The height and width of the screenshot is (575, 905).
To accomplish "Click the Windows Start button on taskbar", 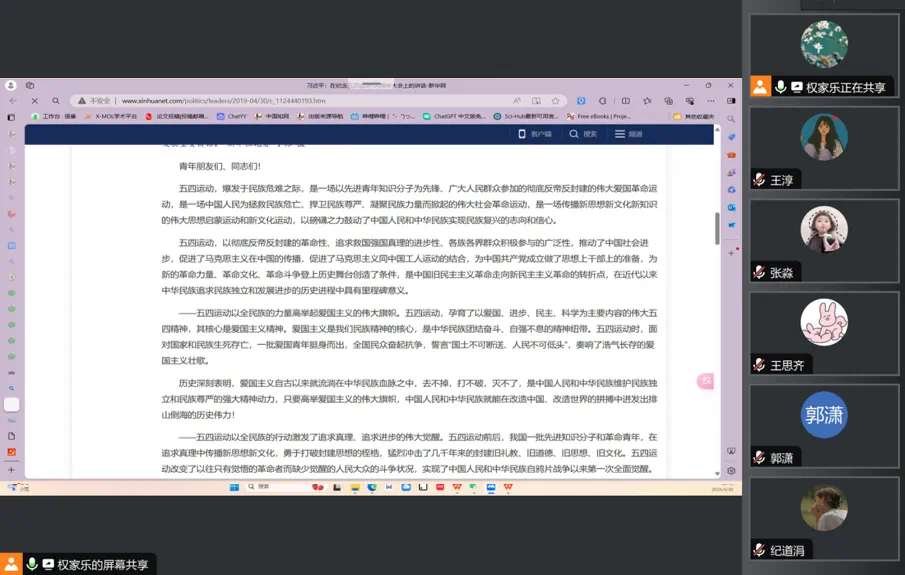I will pos(235,487).
